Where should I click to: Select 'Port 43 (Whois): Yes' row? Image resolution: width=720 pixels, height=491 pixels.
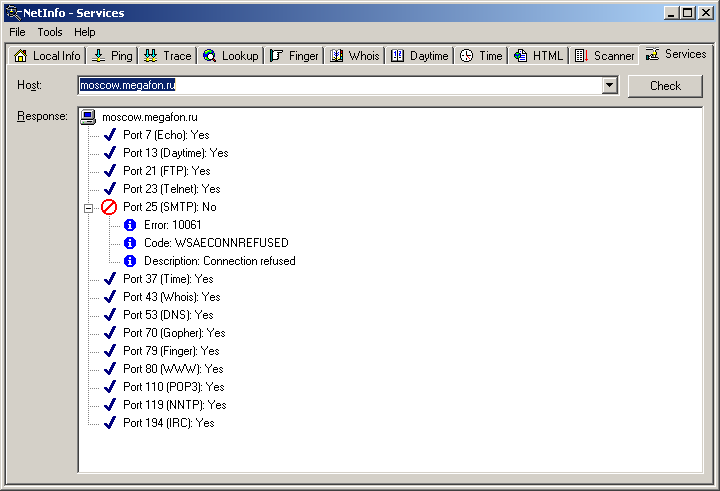[x=172, y=297]
